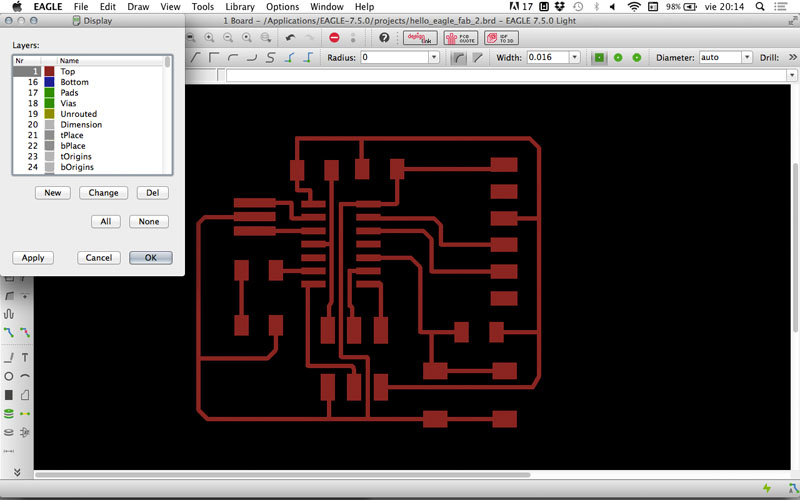Screen dimensions: 800x500
Task: Click the red Top layer color swatch
Action: click(x=49, y=71)
